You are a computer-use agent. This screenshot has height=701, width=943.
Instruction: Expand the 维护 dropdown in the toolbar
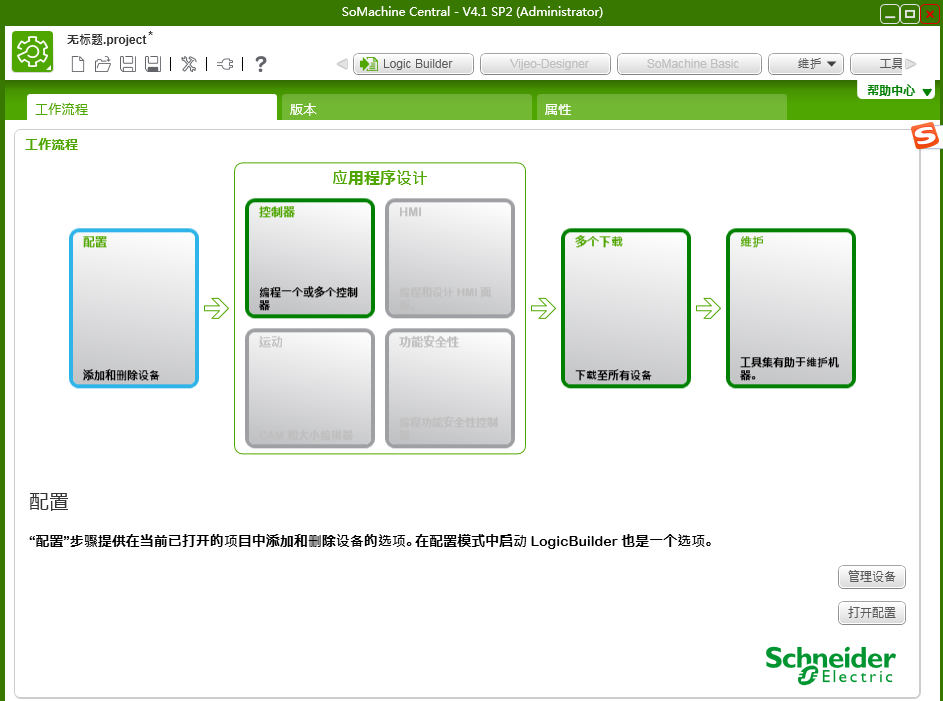tap(806, 64)
